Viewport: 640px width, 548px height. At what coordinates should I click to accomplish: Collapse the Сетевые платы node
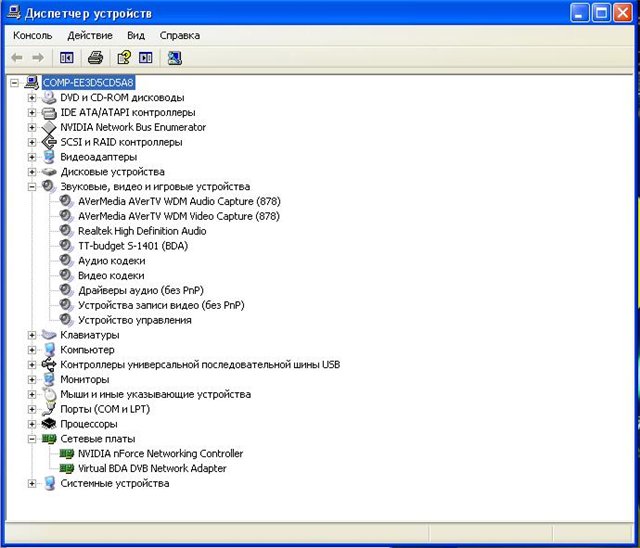coord(32,439)
